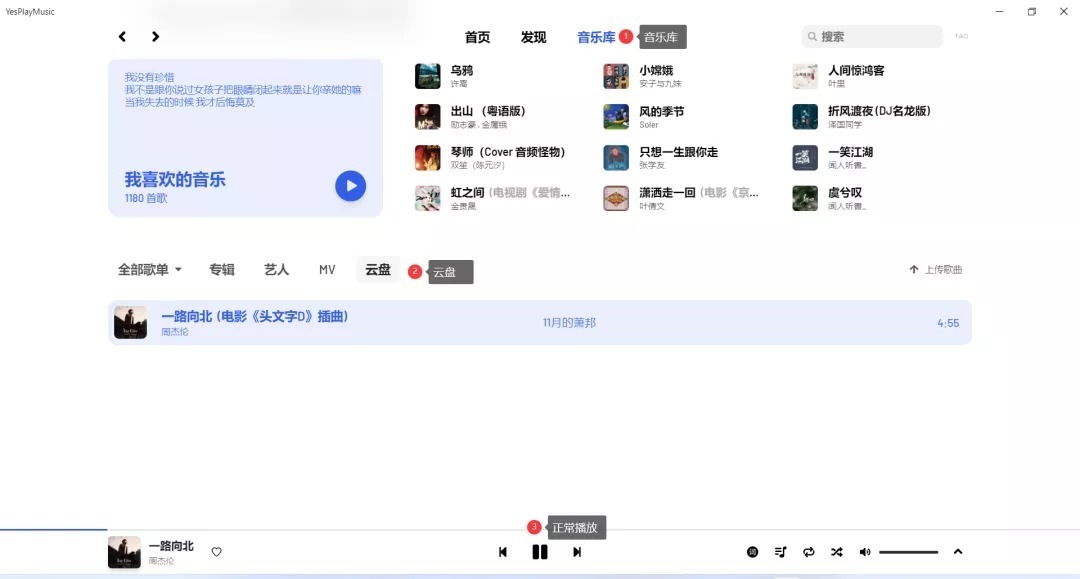Click the song title 小嫦娥
This screenshot has width=1080, height=579.
coord(656,70)
